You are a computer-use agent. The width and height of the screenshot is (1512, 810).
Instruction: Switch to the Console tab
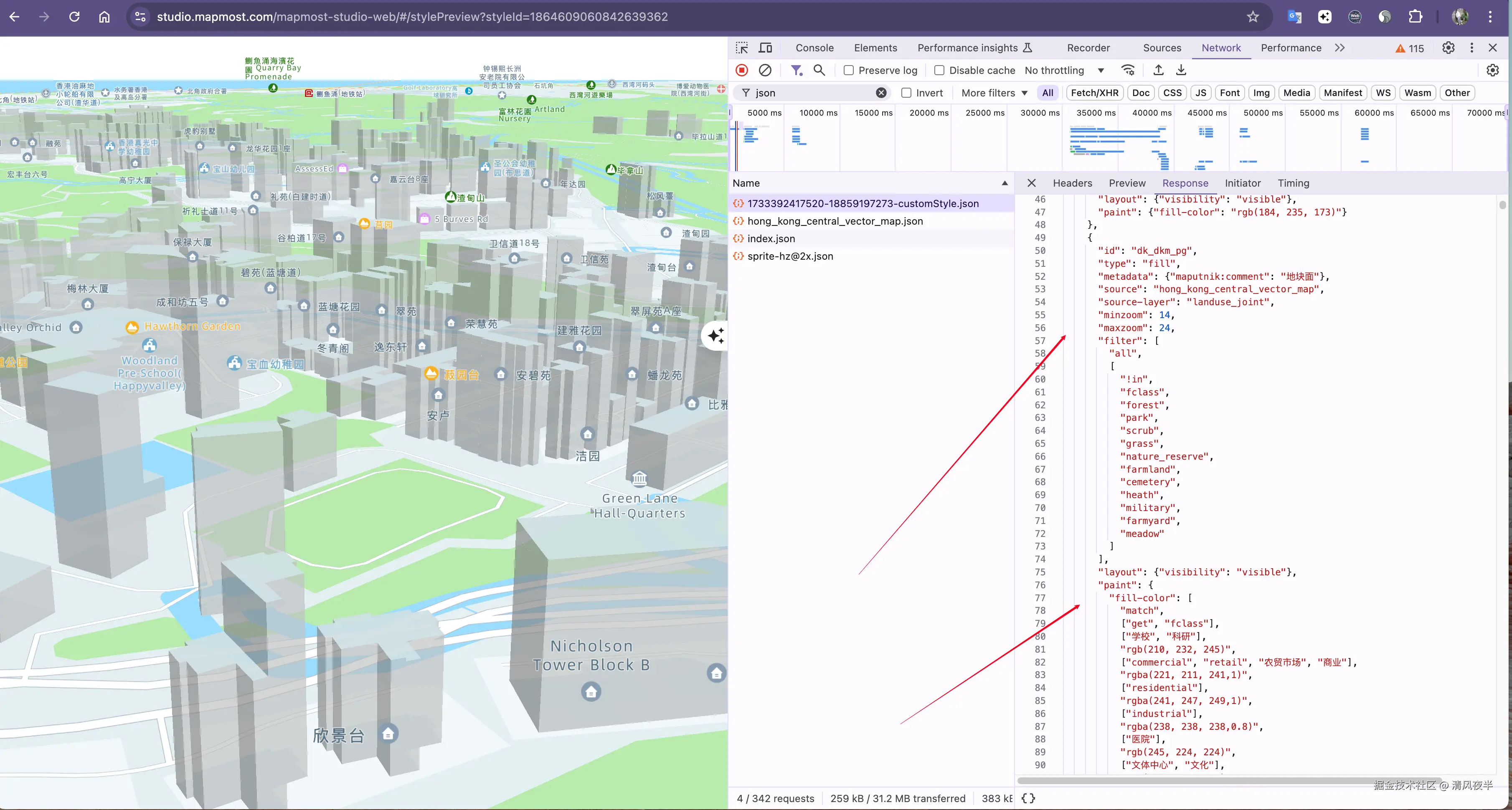pyautogui.click(x=814, y=48)
